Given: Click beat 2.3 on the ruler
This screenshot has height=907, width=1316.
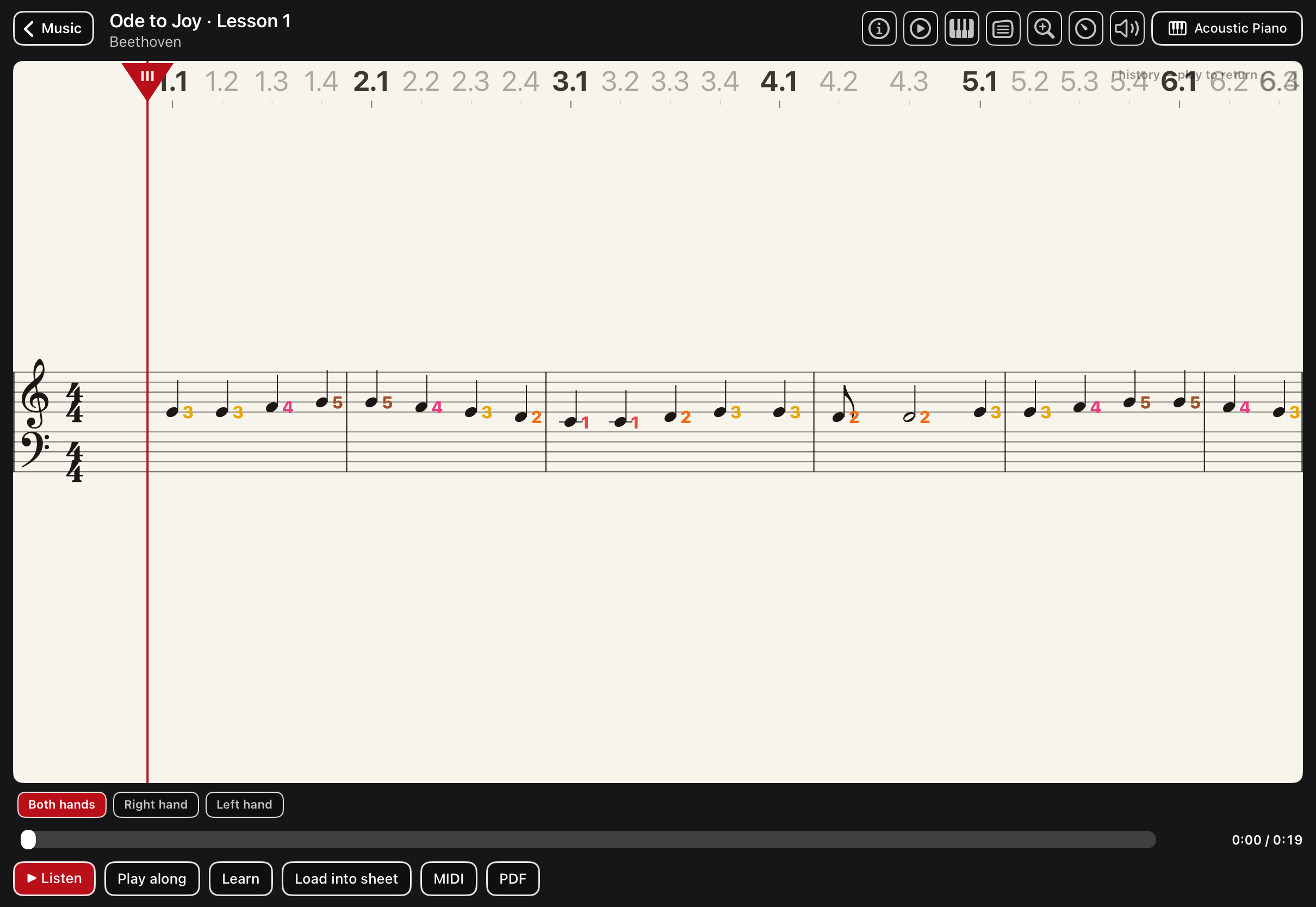Looking at the screenshot, I should point(470,82).
